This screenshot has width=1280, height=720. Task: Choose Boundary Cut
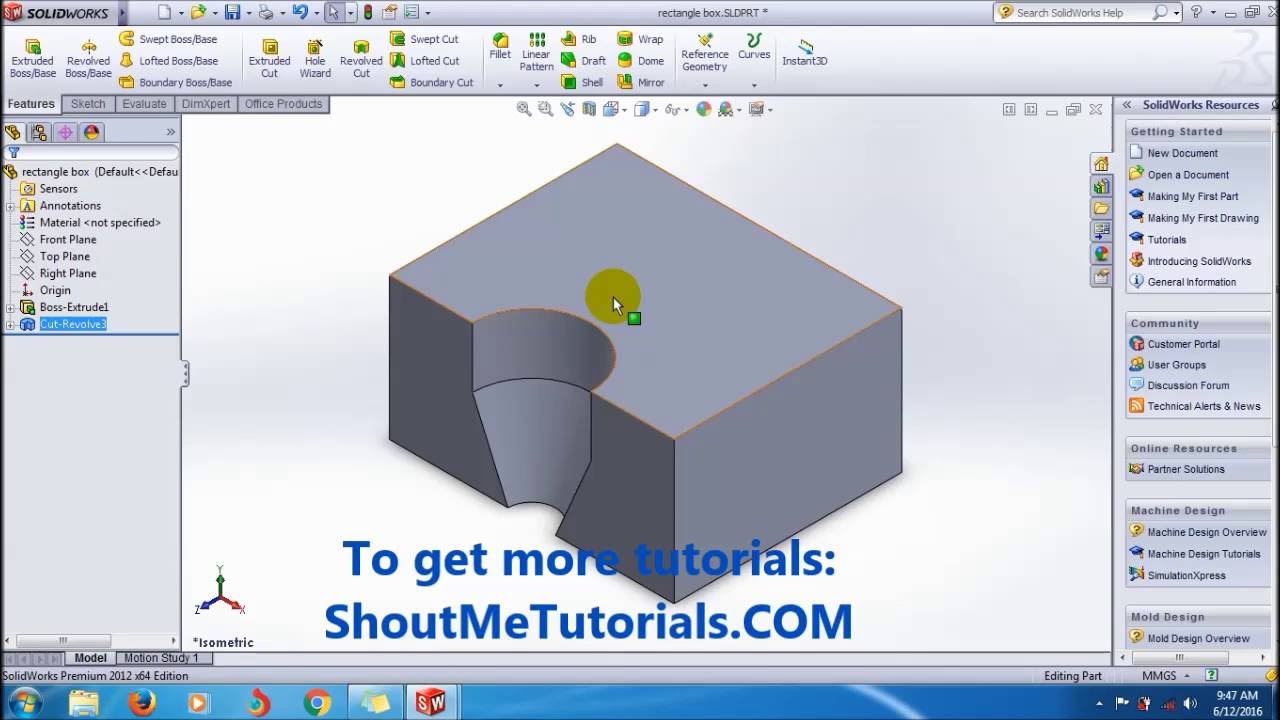click(431, 83)
